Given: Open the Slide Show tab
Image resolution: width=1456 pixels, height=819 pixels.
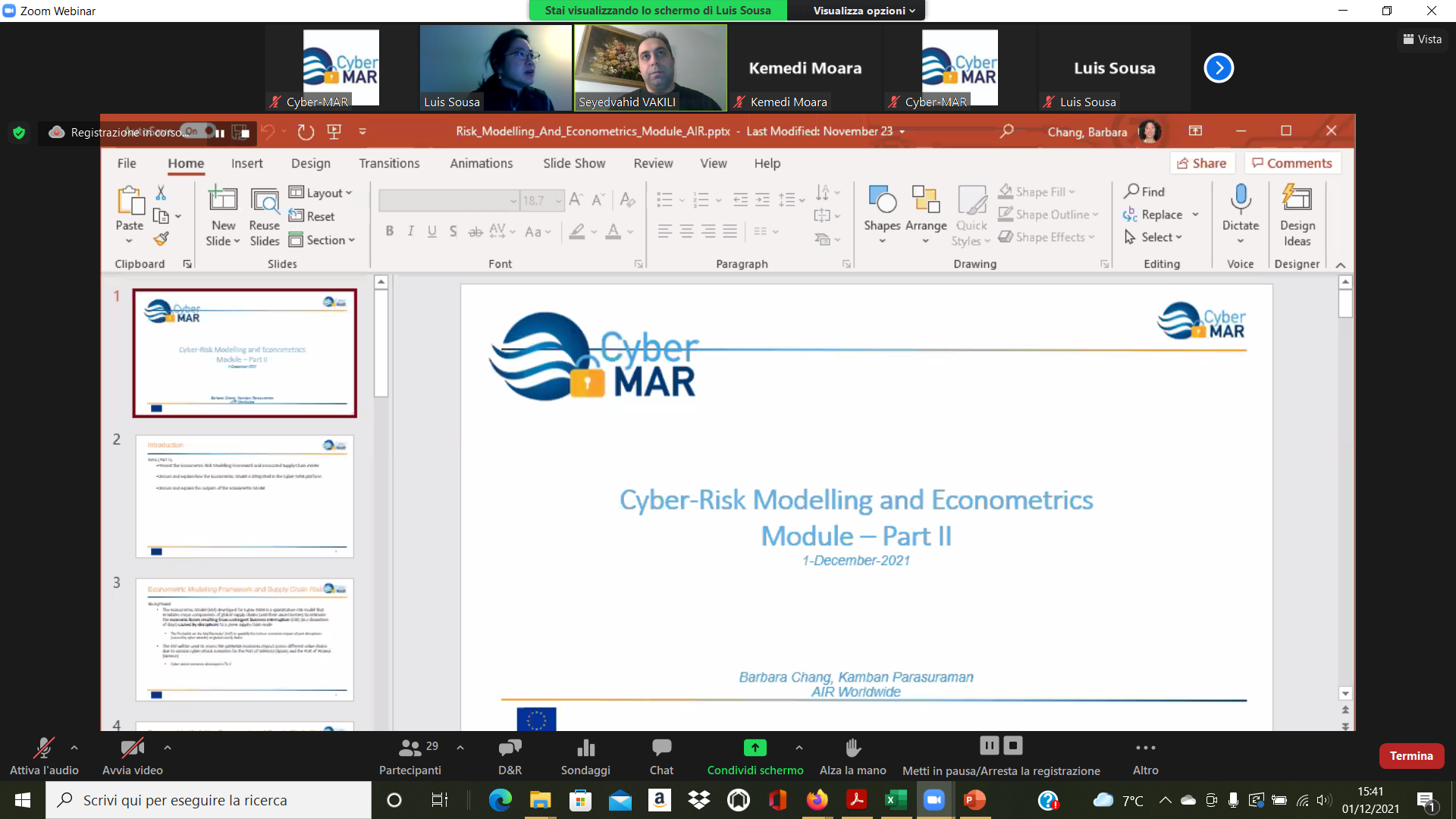Looking at the screenshot, I should pos(573,163).
